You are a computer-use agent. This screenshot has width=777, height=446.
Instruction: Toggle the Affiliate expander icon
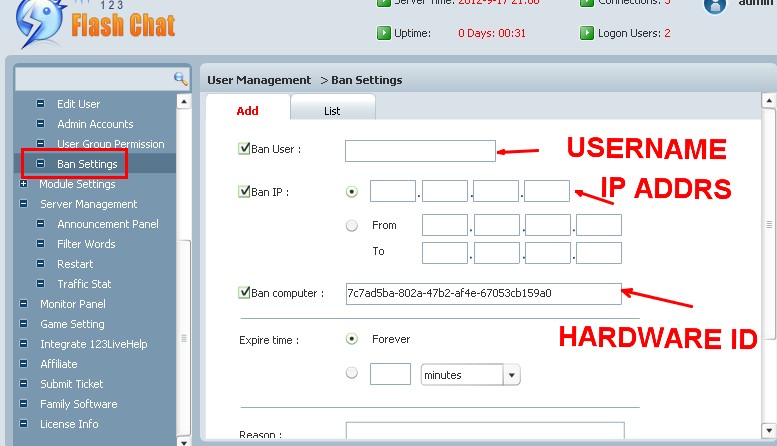click(23, 363)
